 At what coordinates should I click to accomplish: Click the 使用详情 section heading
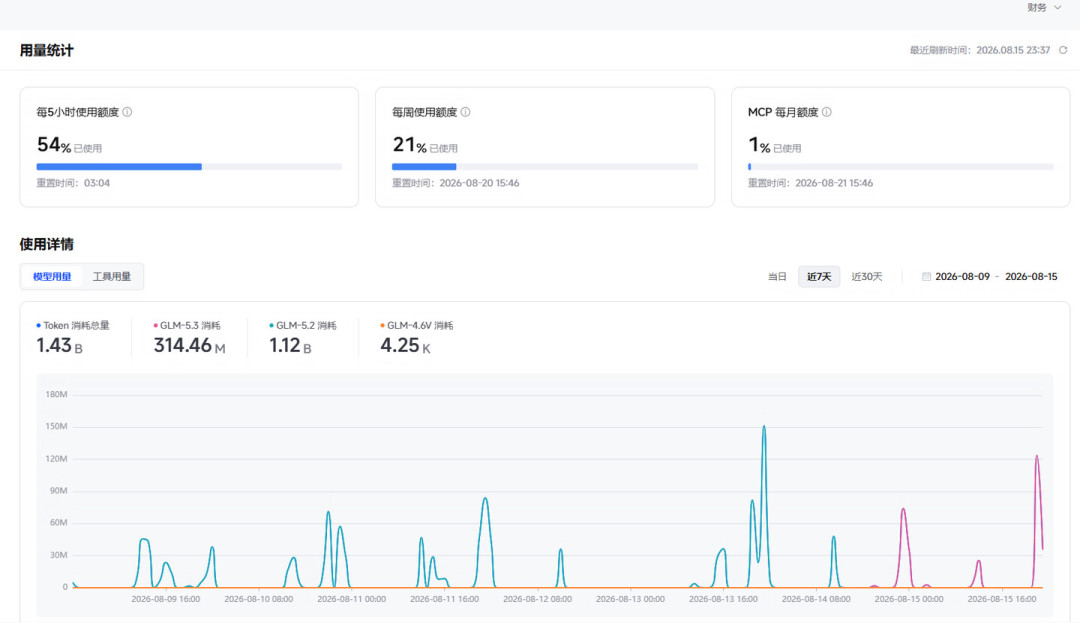pyautogui.click(x=46, y=244)
